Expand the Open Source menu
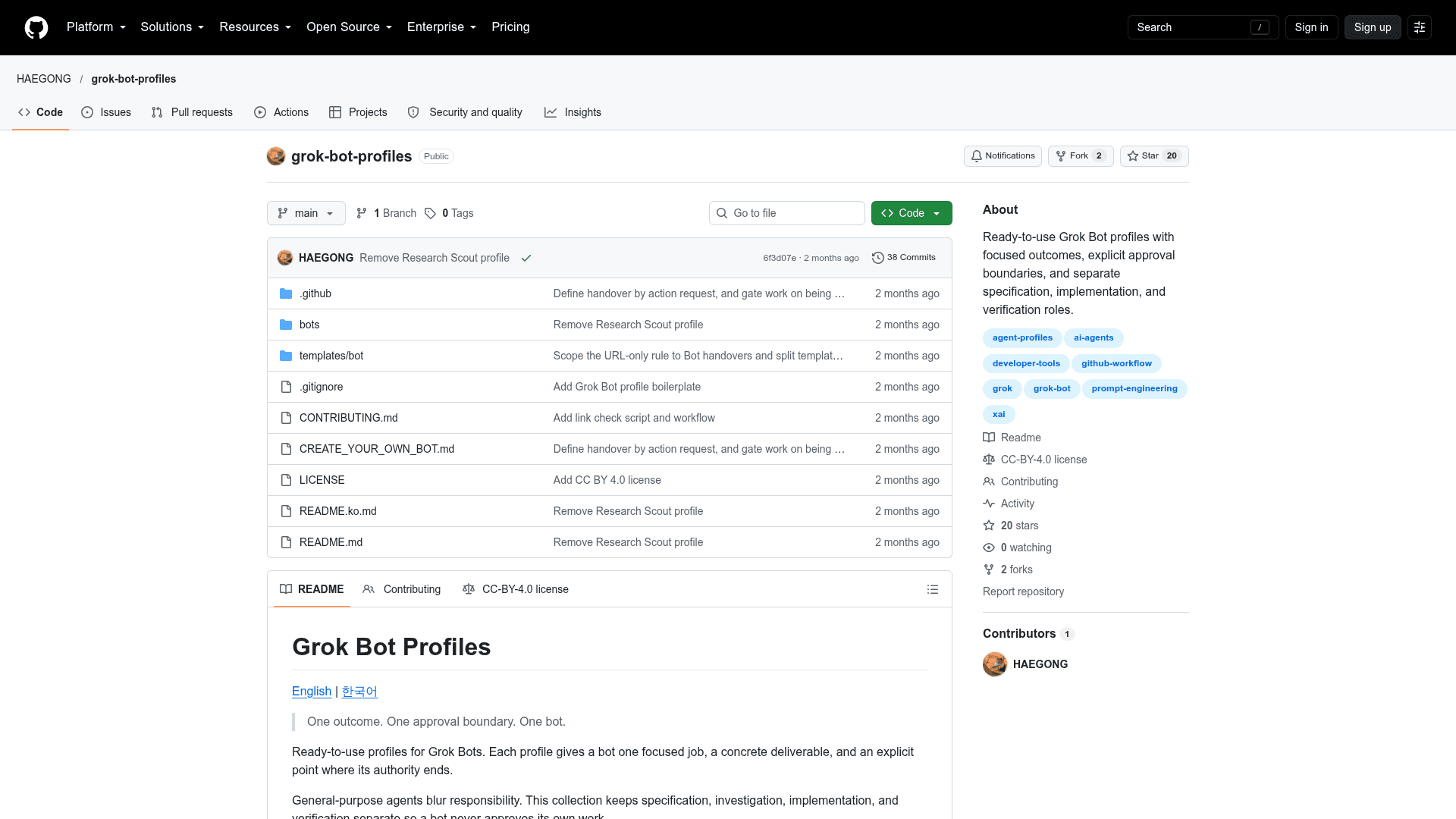Viewport: 1456px width, 819px height. click(x=350, y=27)
